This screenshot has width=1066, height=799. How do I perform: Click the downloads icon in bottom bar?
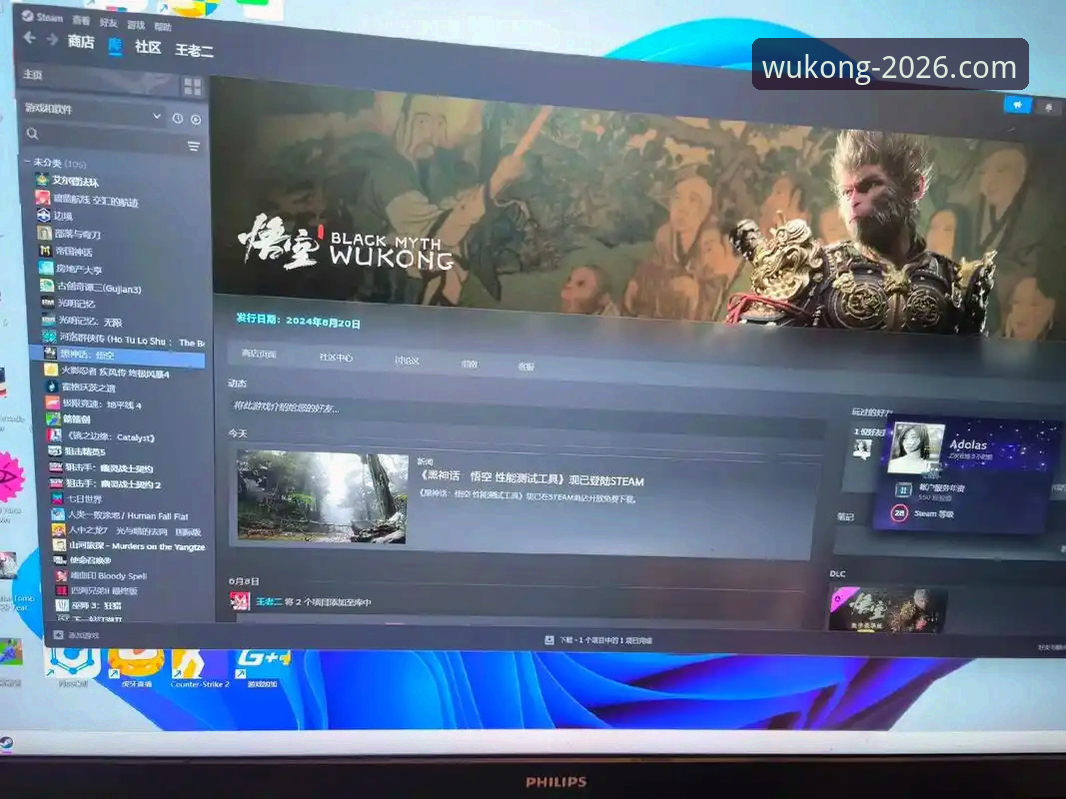click(x=549, y=639)
